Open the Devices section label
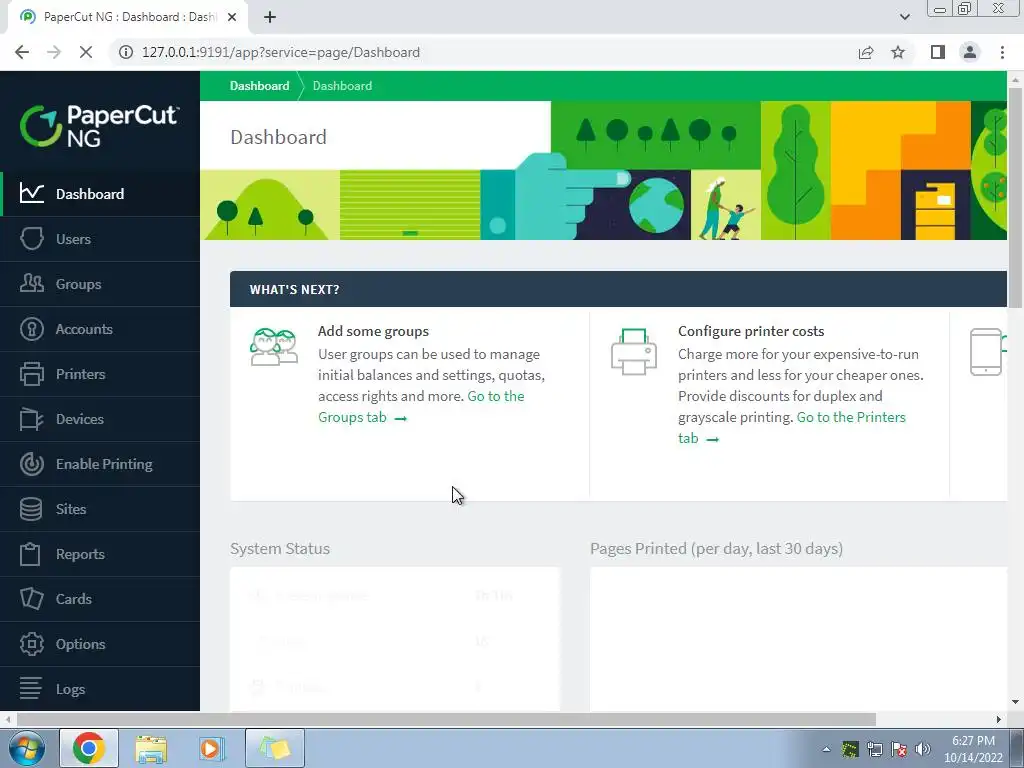The image size is (1024, 768). tap(80, 419)
